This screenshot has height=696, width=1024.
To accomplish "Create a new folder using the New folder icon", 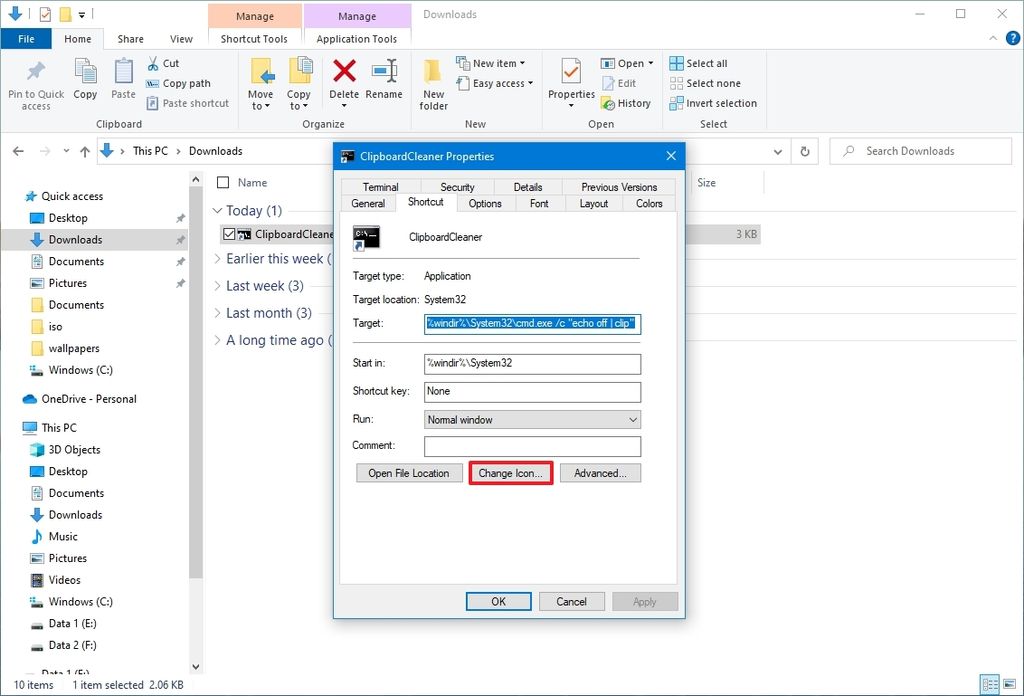I will [x=433, y=84].
